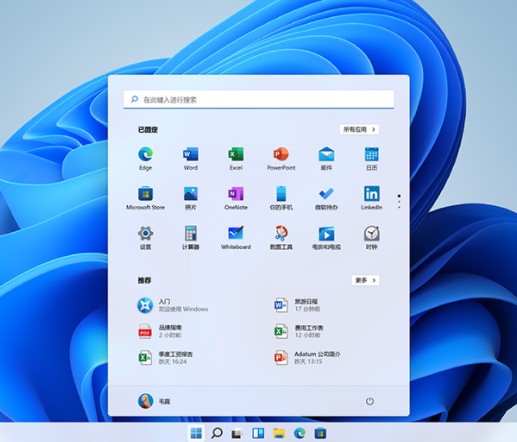Open the LinkedIn pinned app
Screen dimensions: 517x442
[371, 198]
